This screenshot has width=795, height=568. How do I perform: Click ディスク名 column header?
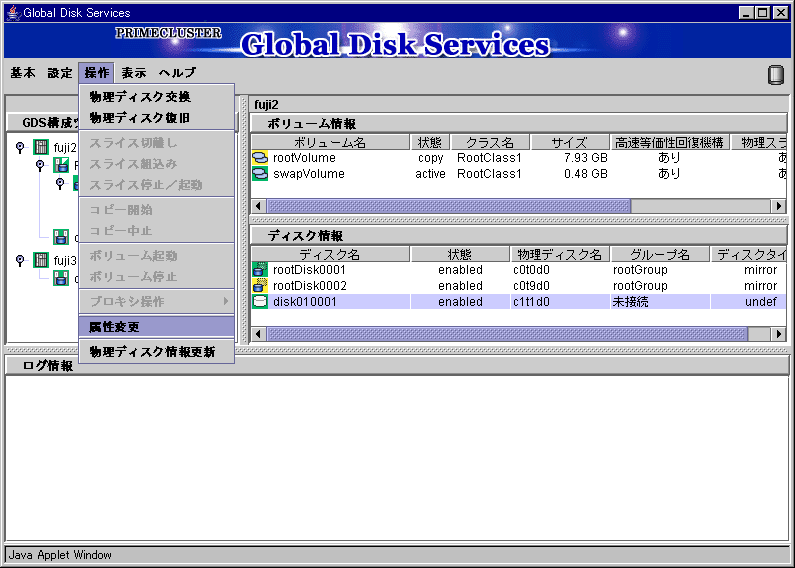click(x=330, y=254)
